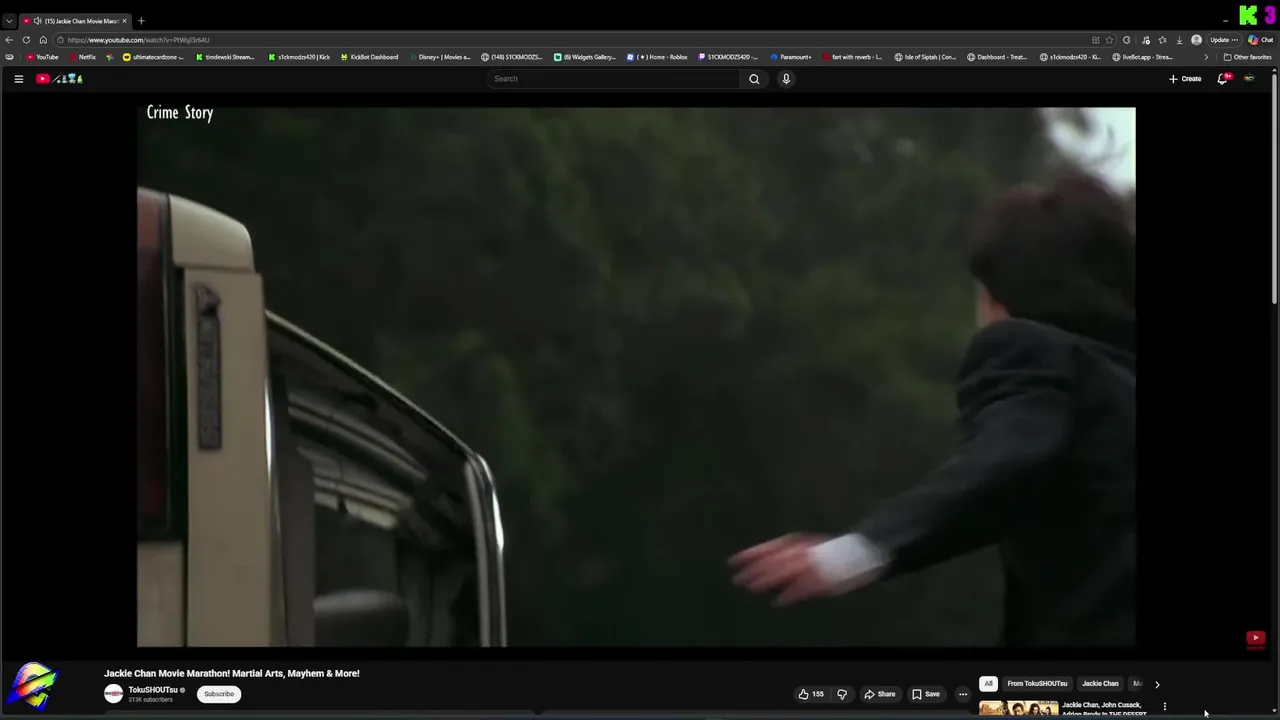The height and width of the screenshot is (720, 1280).
Task: Open options for the Jackie Chan, John Cusack video
Action: click(1164, 707)
